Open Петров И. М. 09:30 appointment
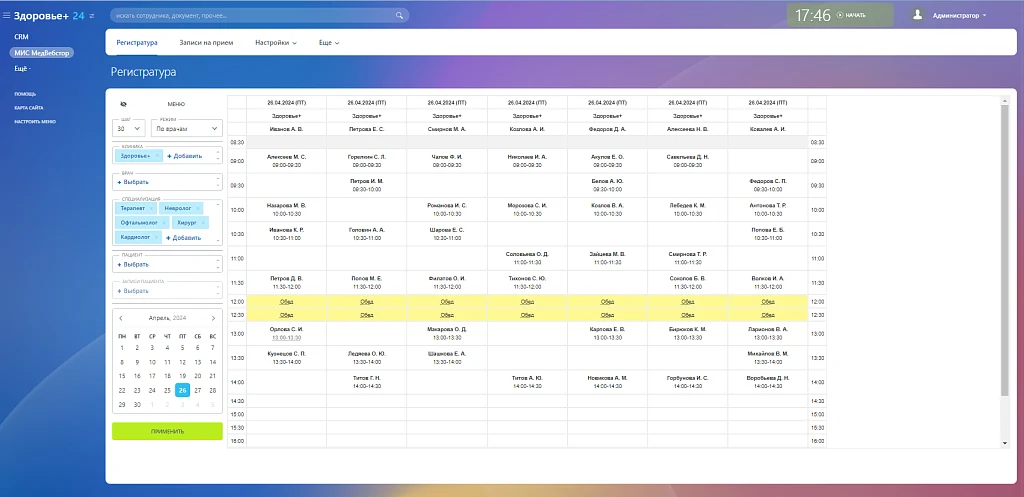Viewport: 1024px width, 497px height. coord(366,185)
